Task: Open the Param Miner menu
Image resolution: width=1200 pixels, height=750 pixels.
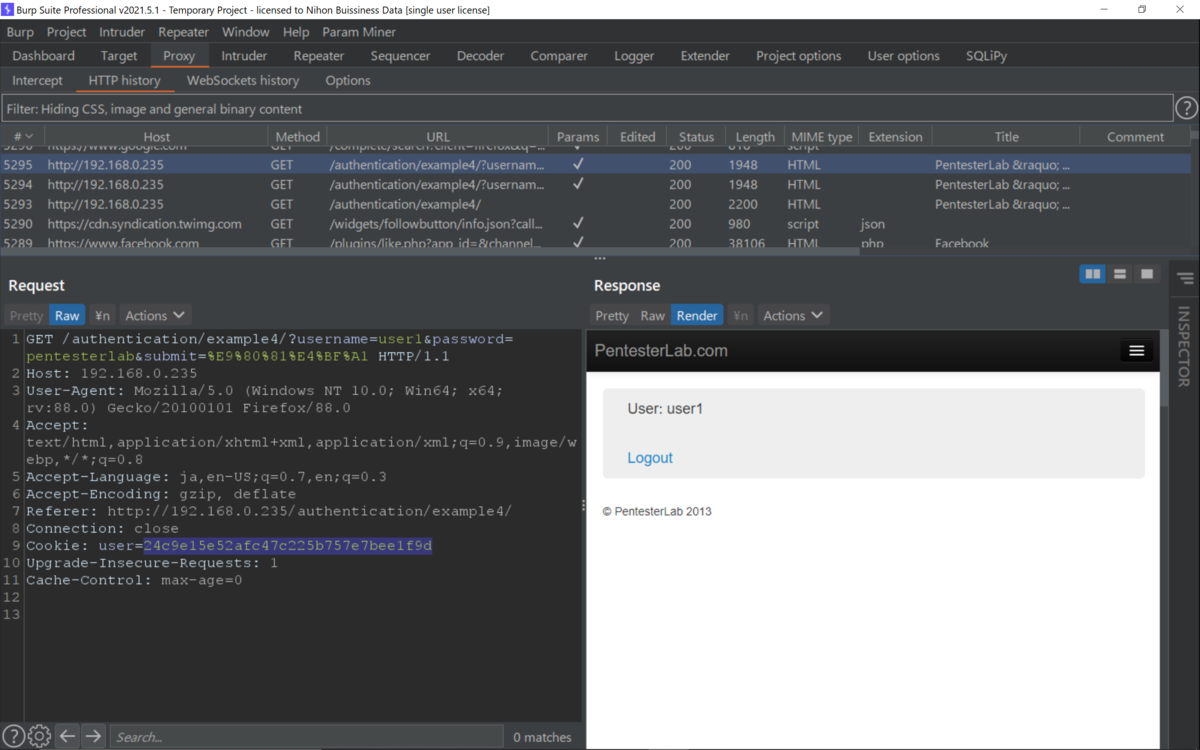Action: [x=359, y=32]
